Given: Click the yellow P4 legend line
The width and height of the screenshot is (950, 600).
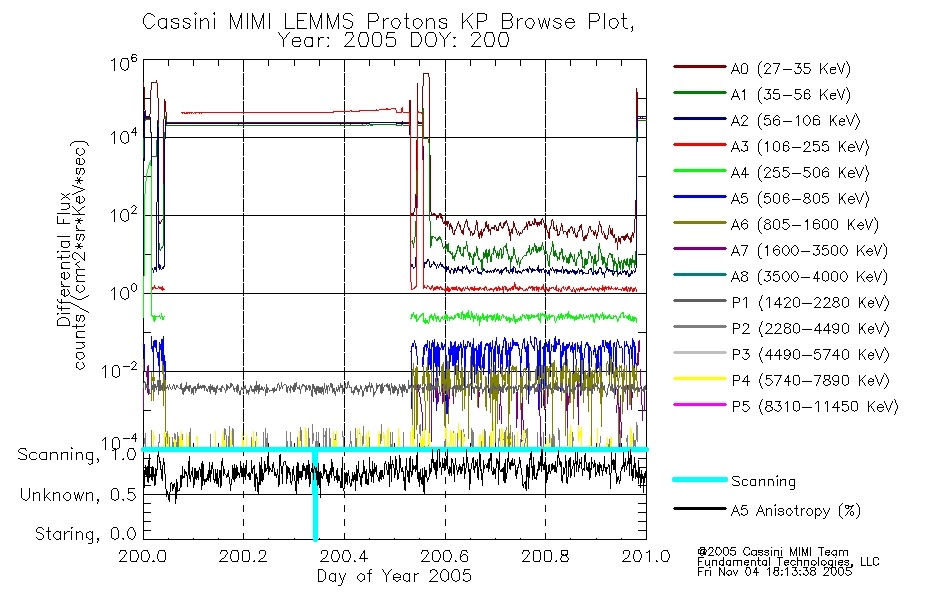Looking at the screenshot, I should 699,379.
